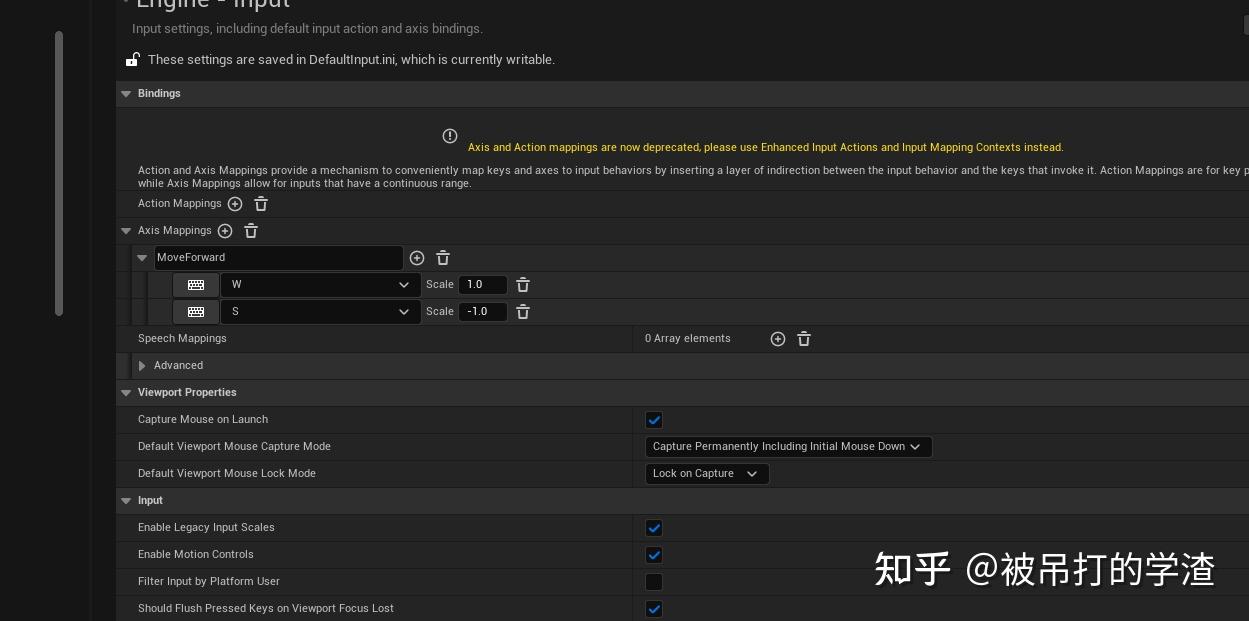Expand the Advanced section under Speech Mappings

point(143,366)
